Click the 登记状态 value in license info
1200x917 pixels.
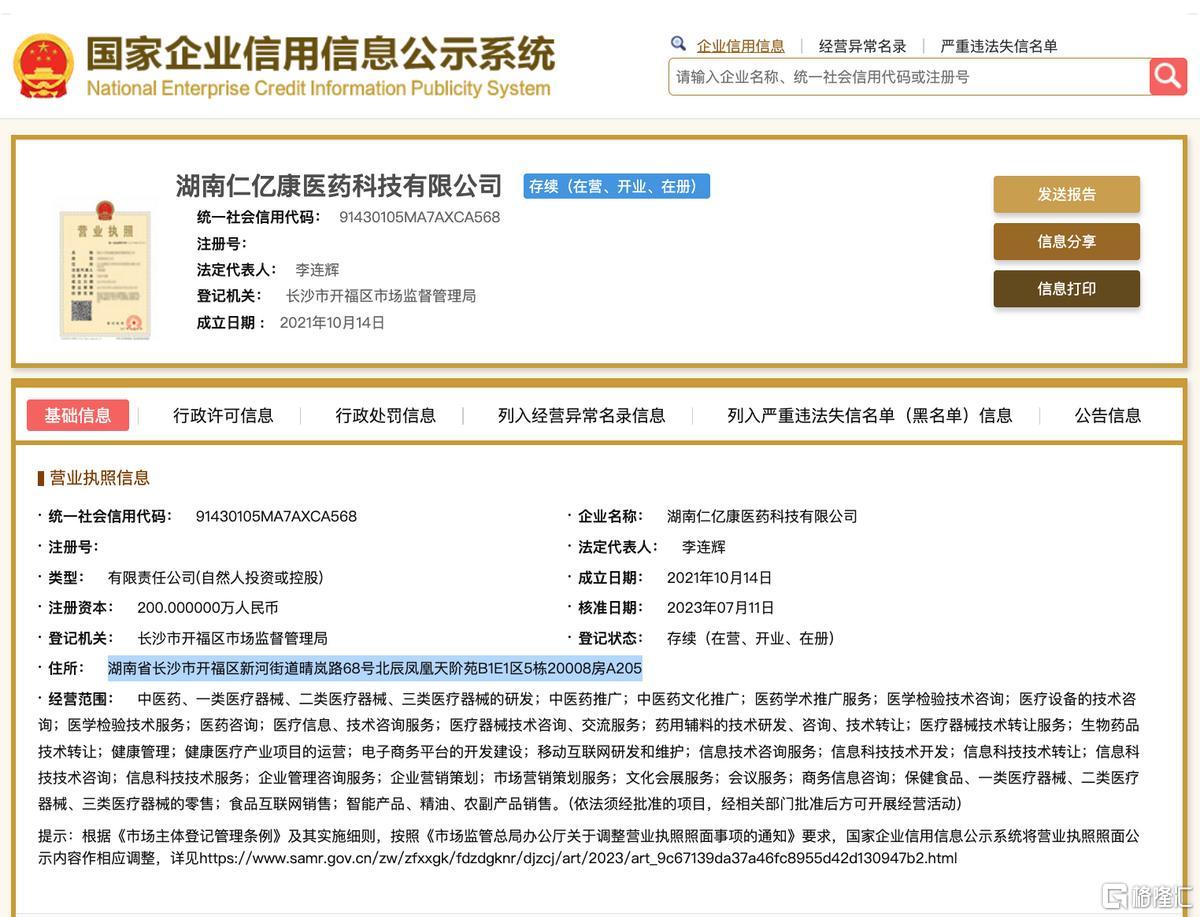[x=750, y=638]
